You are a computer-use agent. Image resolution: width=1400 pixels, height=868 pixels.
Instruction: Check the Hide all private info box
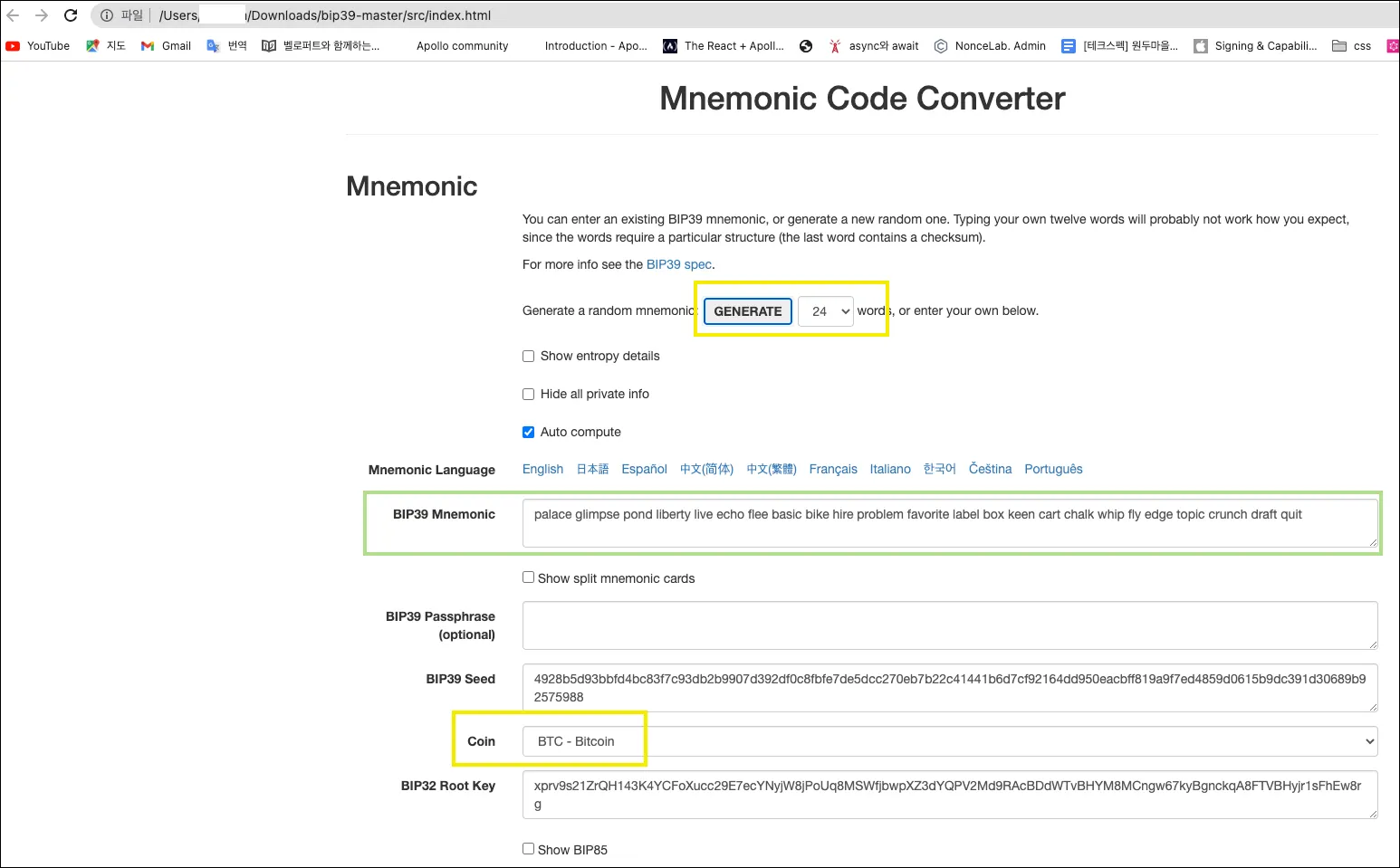pos(529,395)
